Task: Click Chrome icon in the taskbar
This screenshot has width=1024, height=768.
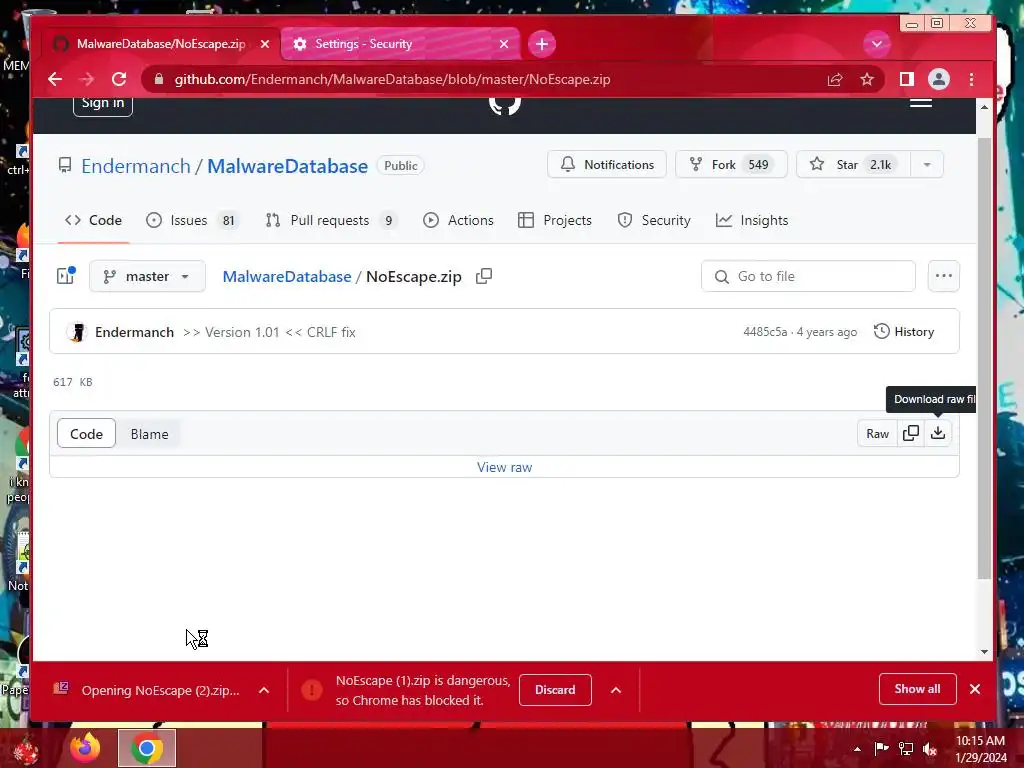Action: [147, 748]
